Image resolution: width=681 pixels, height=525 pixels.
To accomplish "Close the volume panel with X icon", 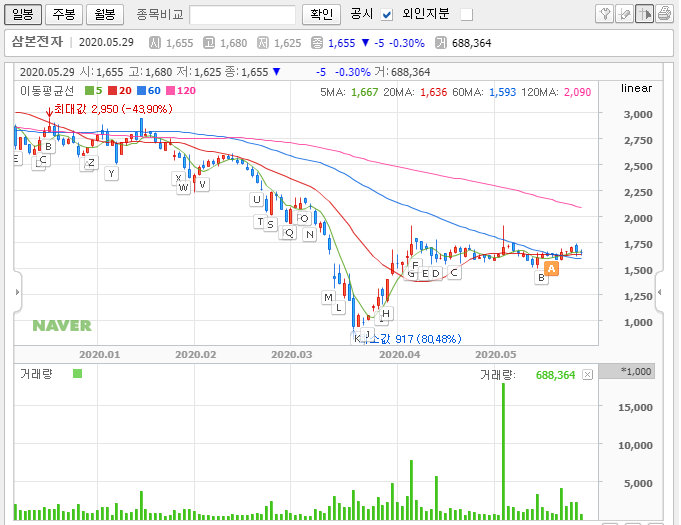I will click(587, 375).
